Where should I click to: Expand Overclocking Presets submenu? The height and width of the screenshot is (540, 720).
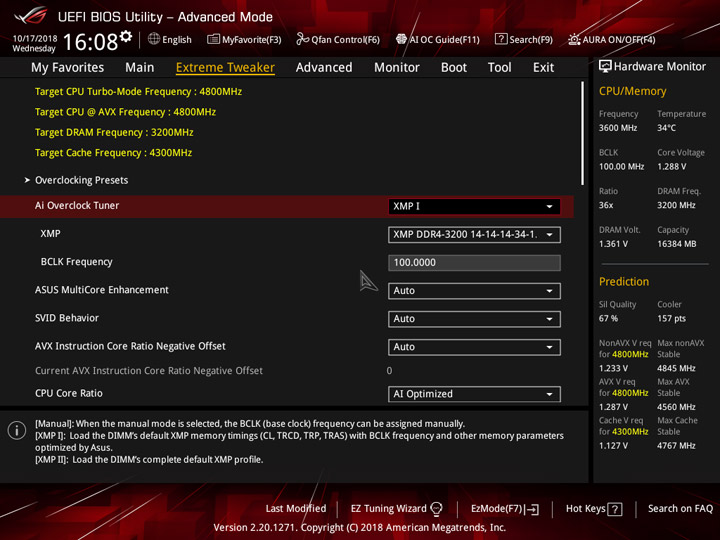pos(81,180)
